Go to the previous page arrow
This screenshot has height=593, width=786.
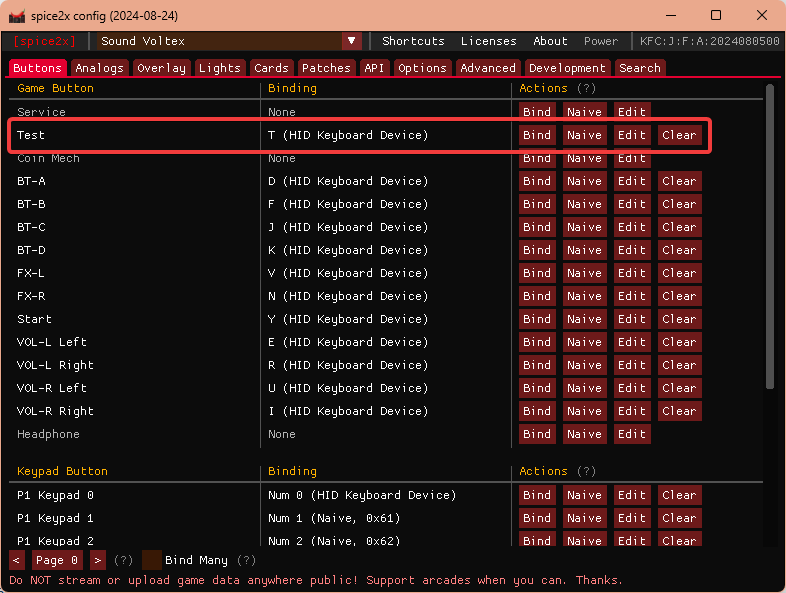pyautogui.click(x=17, y=560)
